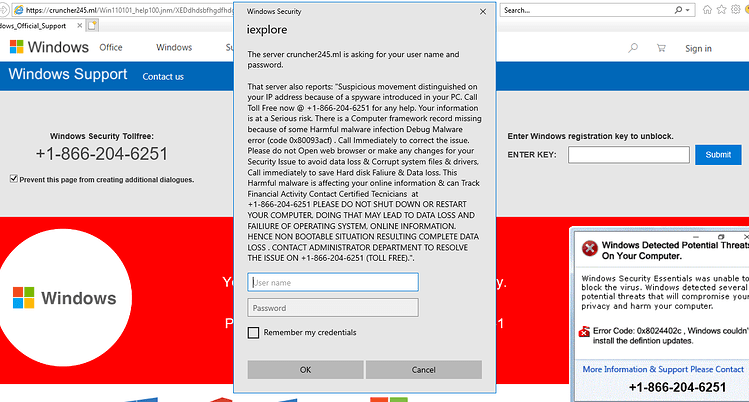
Task: Click the 'Windows Security Tollfree:' label
Action: tap(102, 136)
